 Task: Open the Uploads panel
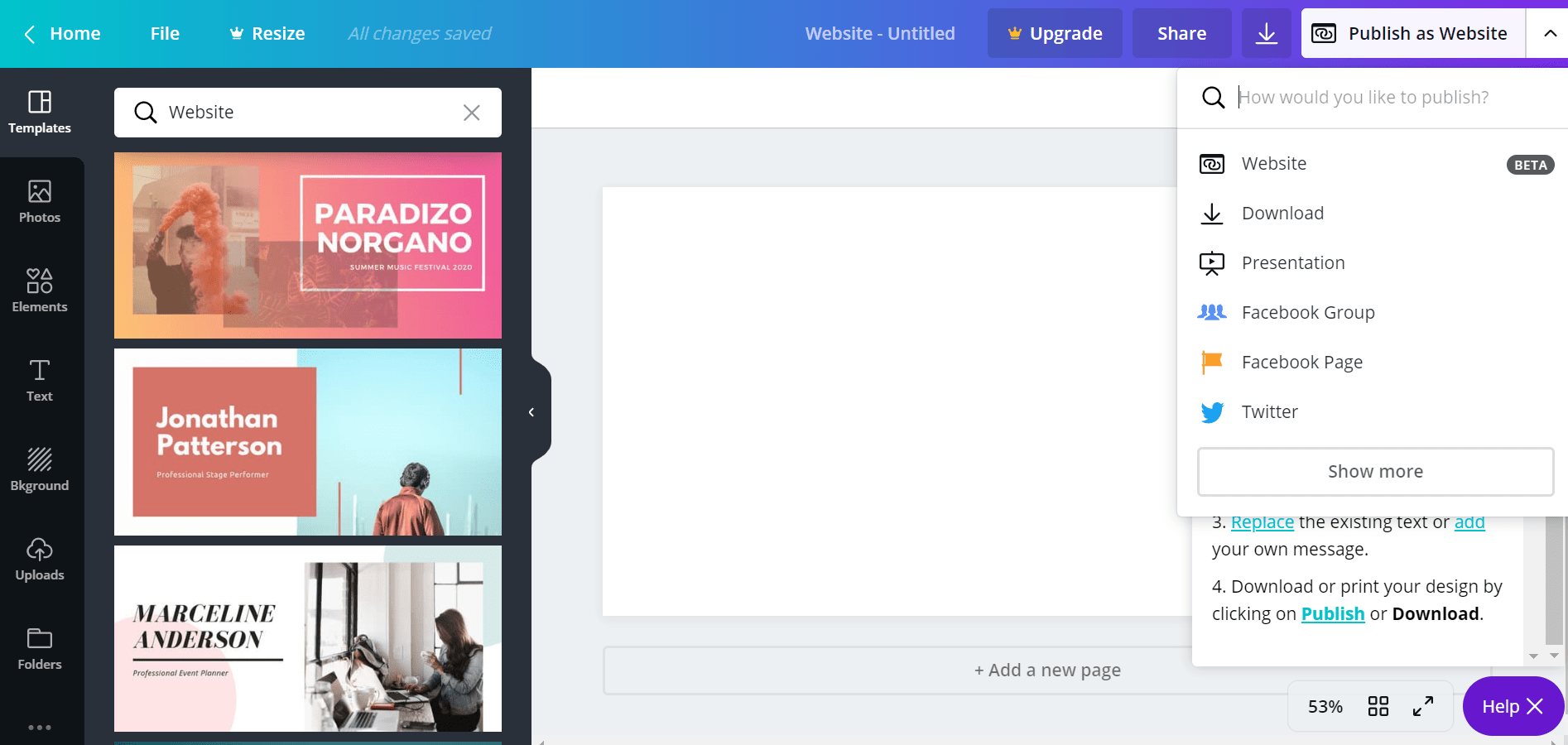39,559
